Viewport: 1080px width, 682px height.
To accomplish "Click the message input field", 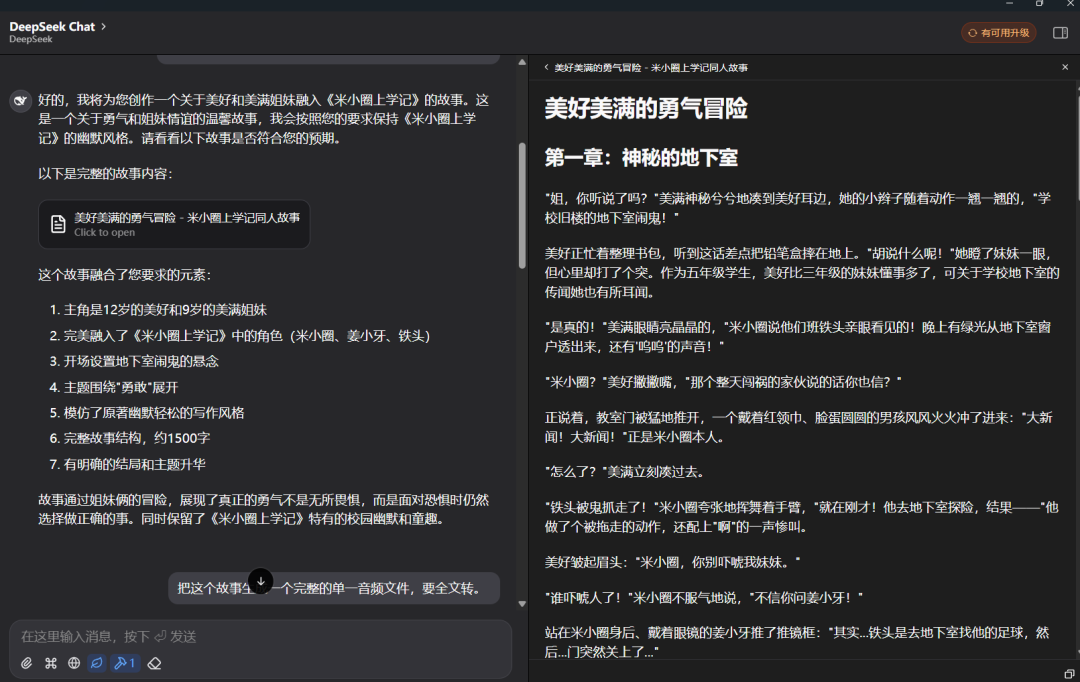I will tap(260, 636).
